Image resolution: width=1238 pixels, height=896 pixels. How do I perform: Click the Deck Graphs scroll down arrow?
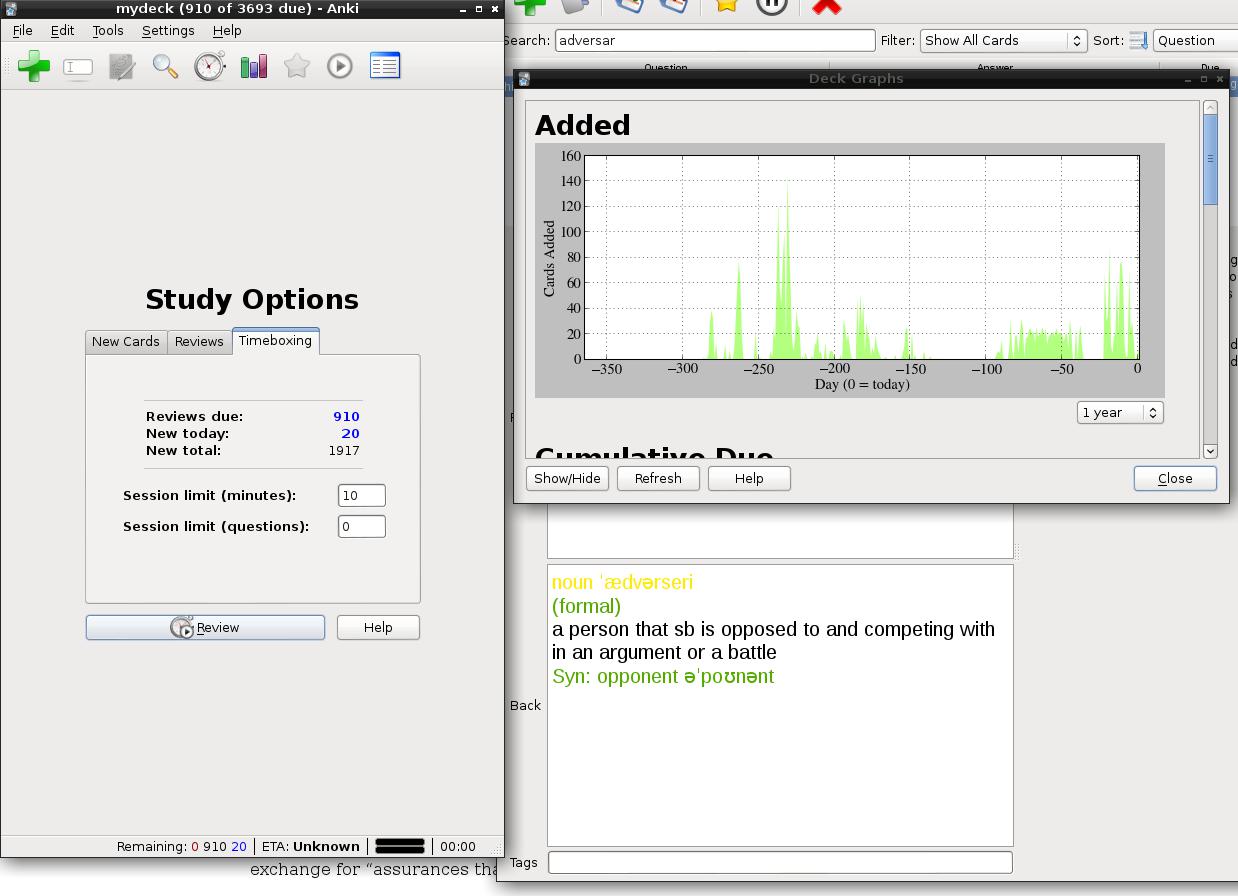click(1210, 451)
